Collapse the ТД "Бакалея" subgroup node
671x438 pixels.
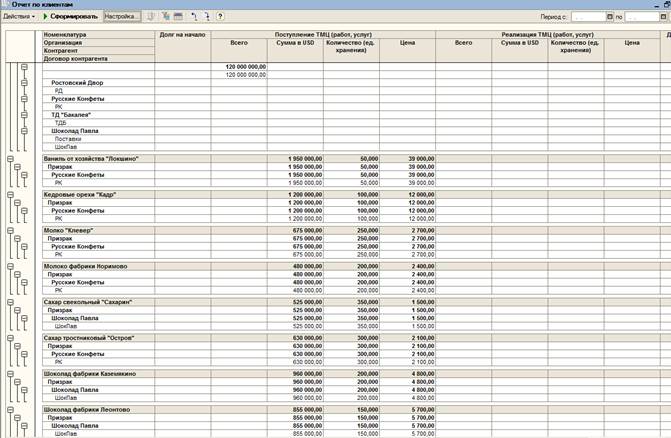[24, 115]
